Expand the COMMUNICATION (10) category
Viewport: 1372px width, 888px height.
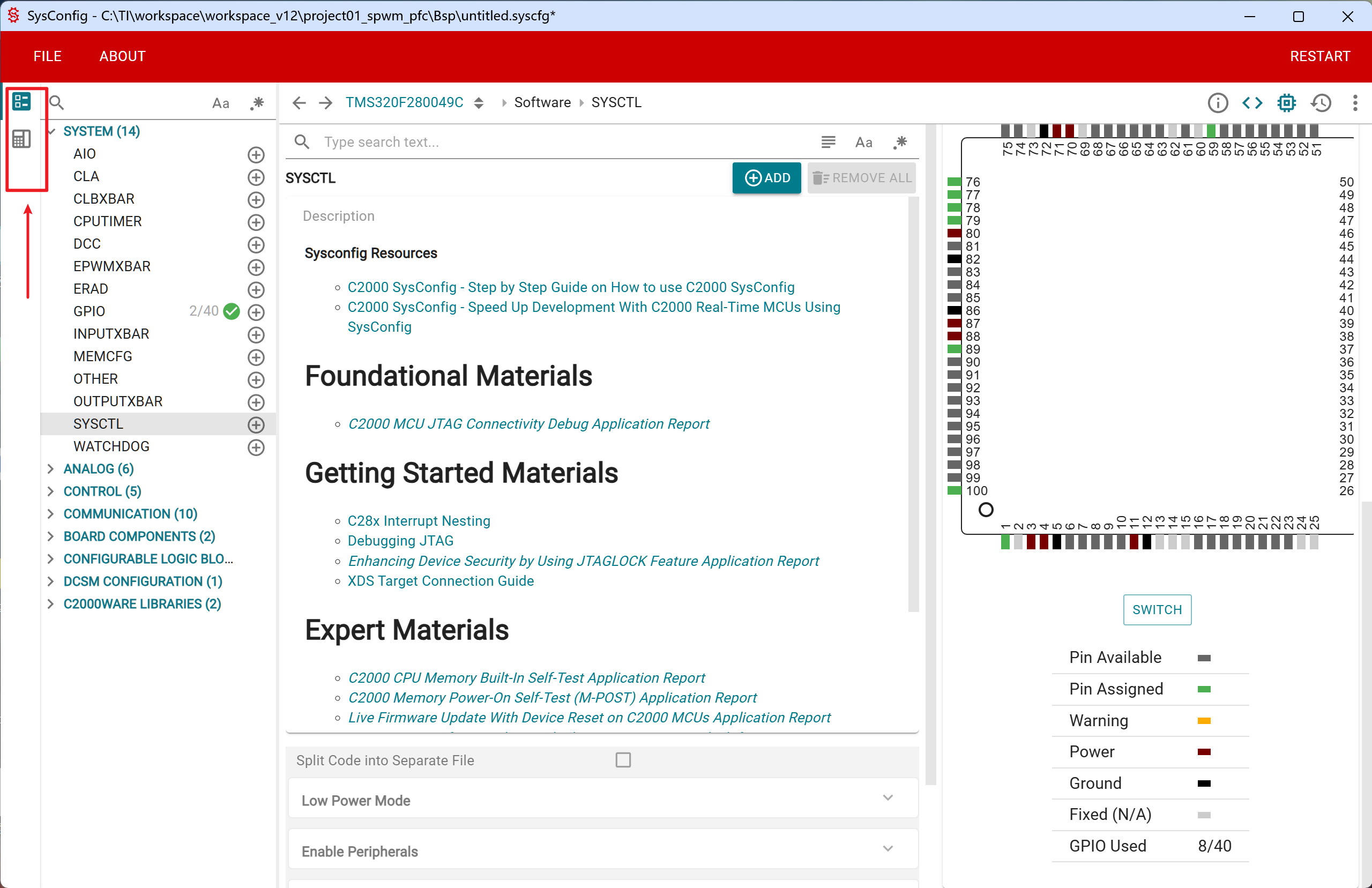coord(51,514)
